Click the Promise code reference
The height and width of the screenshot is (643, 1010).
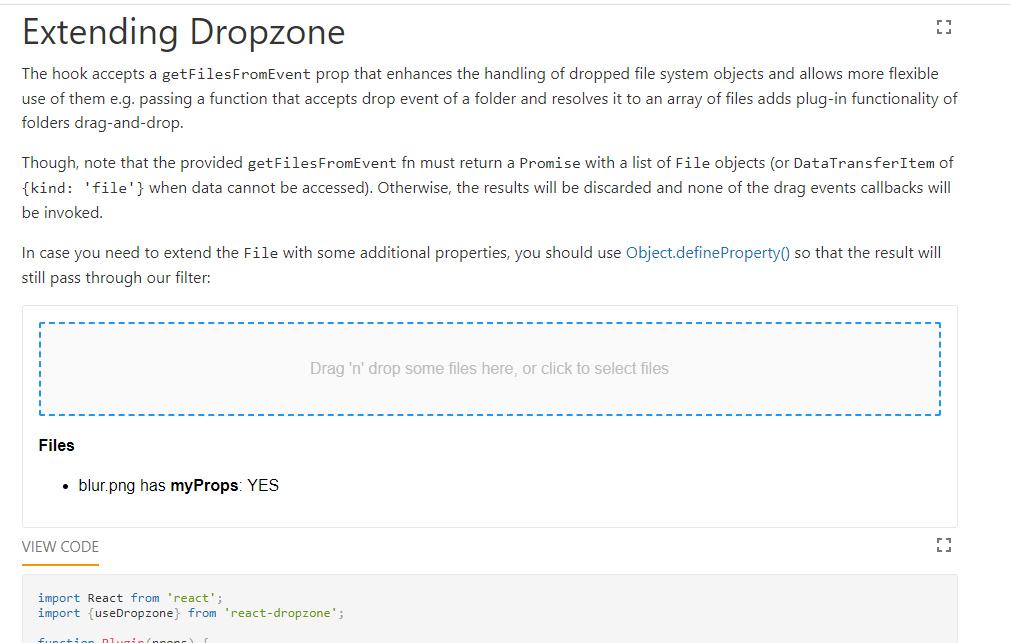pyautogui.click(x=552, y=162)
